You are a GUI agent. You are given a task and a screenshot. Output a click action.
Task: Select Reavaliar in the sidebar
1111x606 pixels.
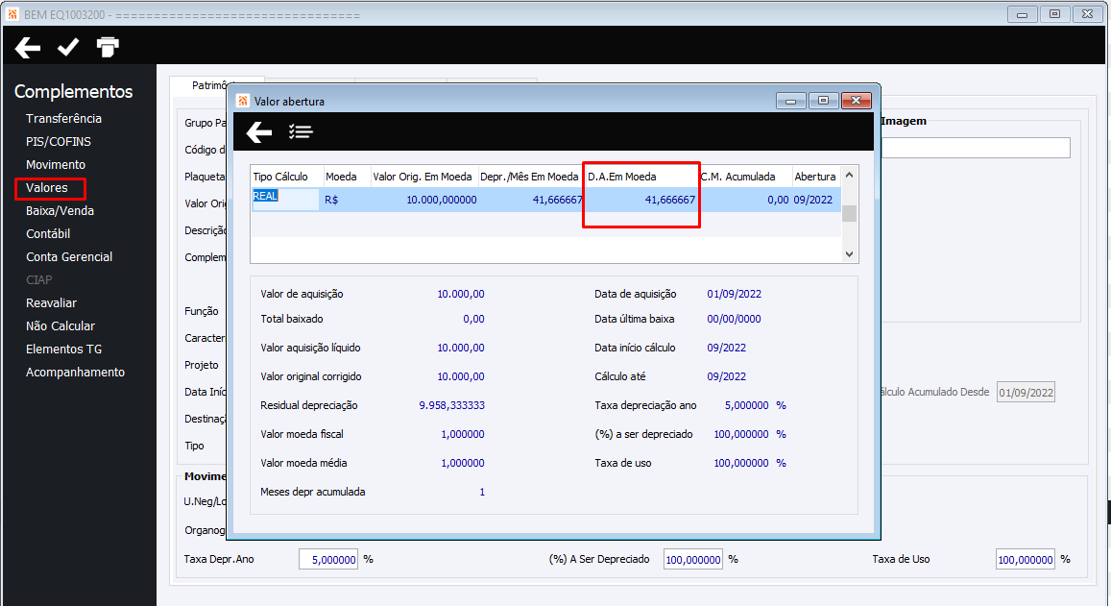click(x=51, y=303)
